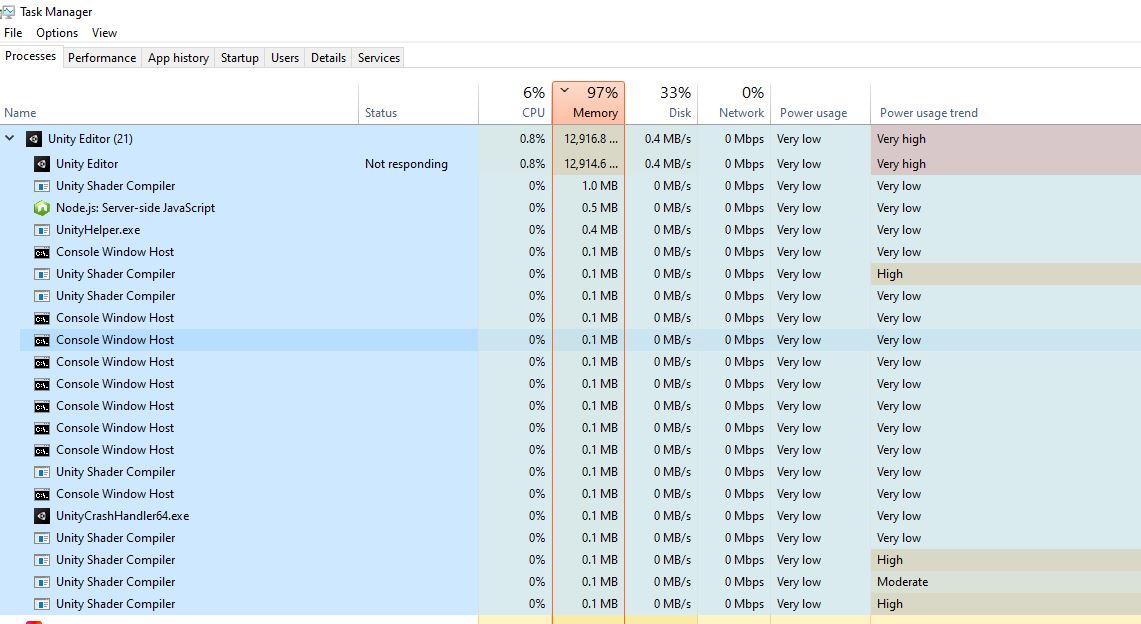Viewport: 1141px width, 624px height.
Task: Click the UnityCrashHandler64.exe icon
Action: 42,516
